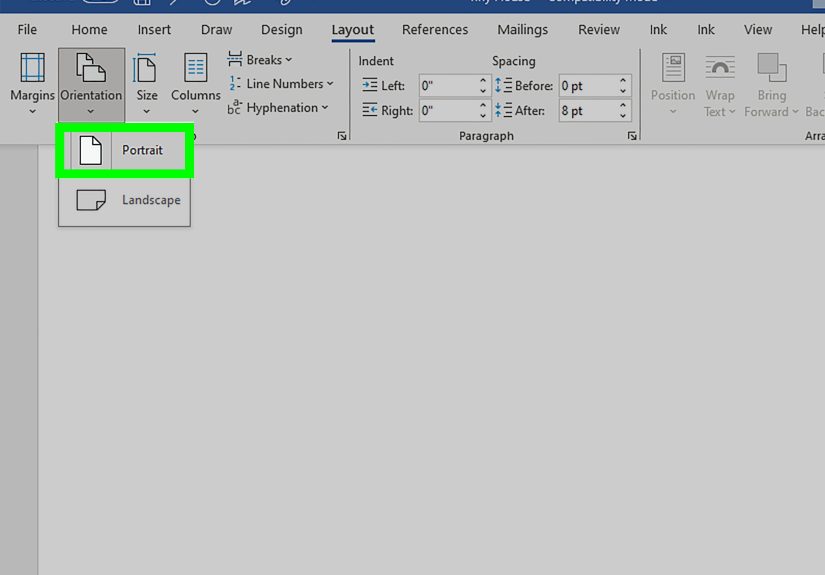Click the Orientation button

(91, 84)
